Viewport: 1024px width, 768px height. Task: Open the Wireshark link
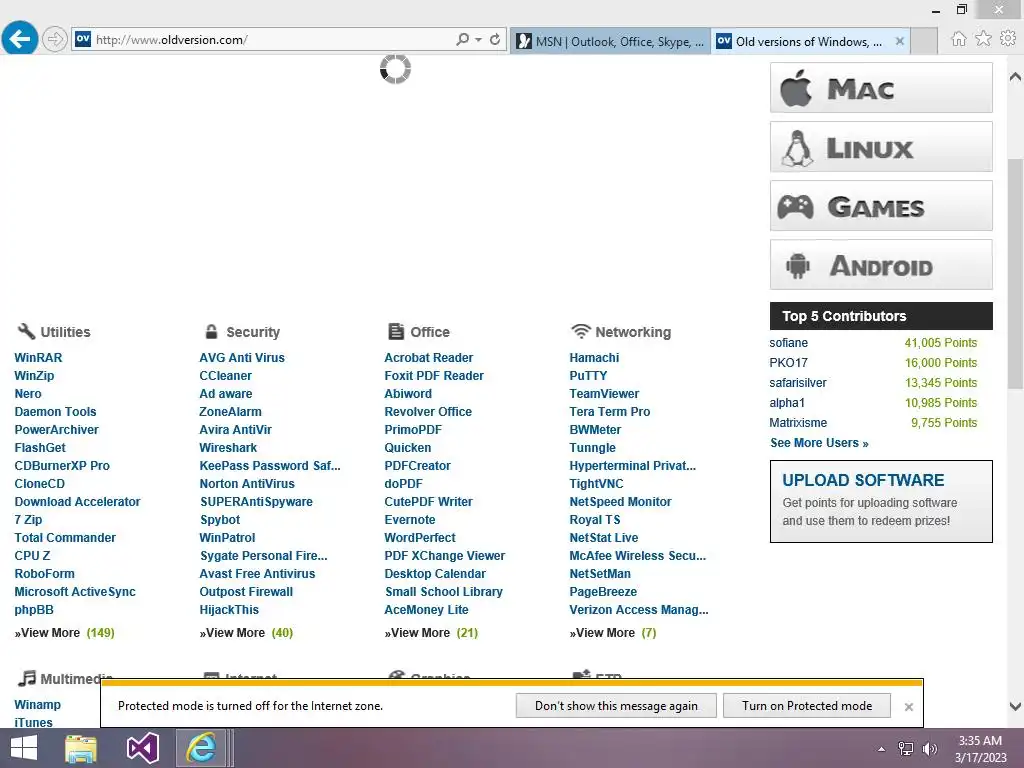coord(228,448)
